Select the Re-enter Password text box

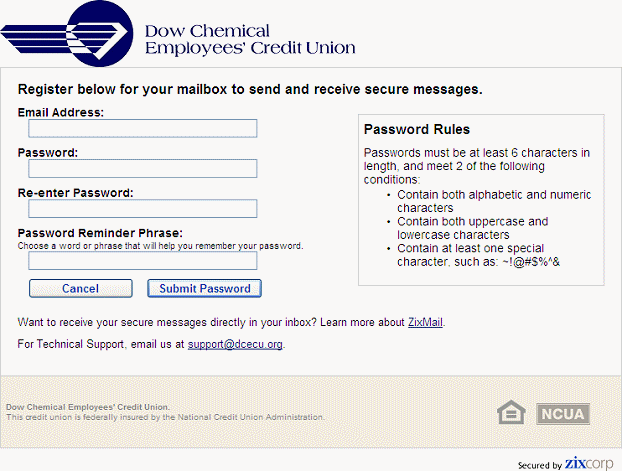coord(142,208)
